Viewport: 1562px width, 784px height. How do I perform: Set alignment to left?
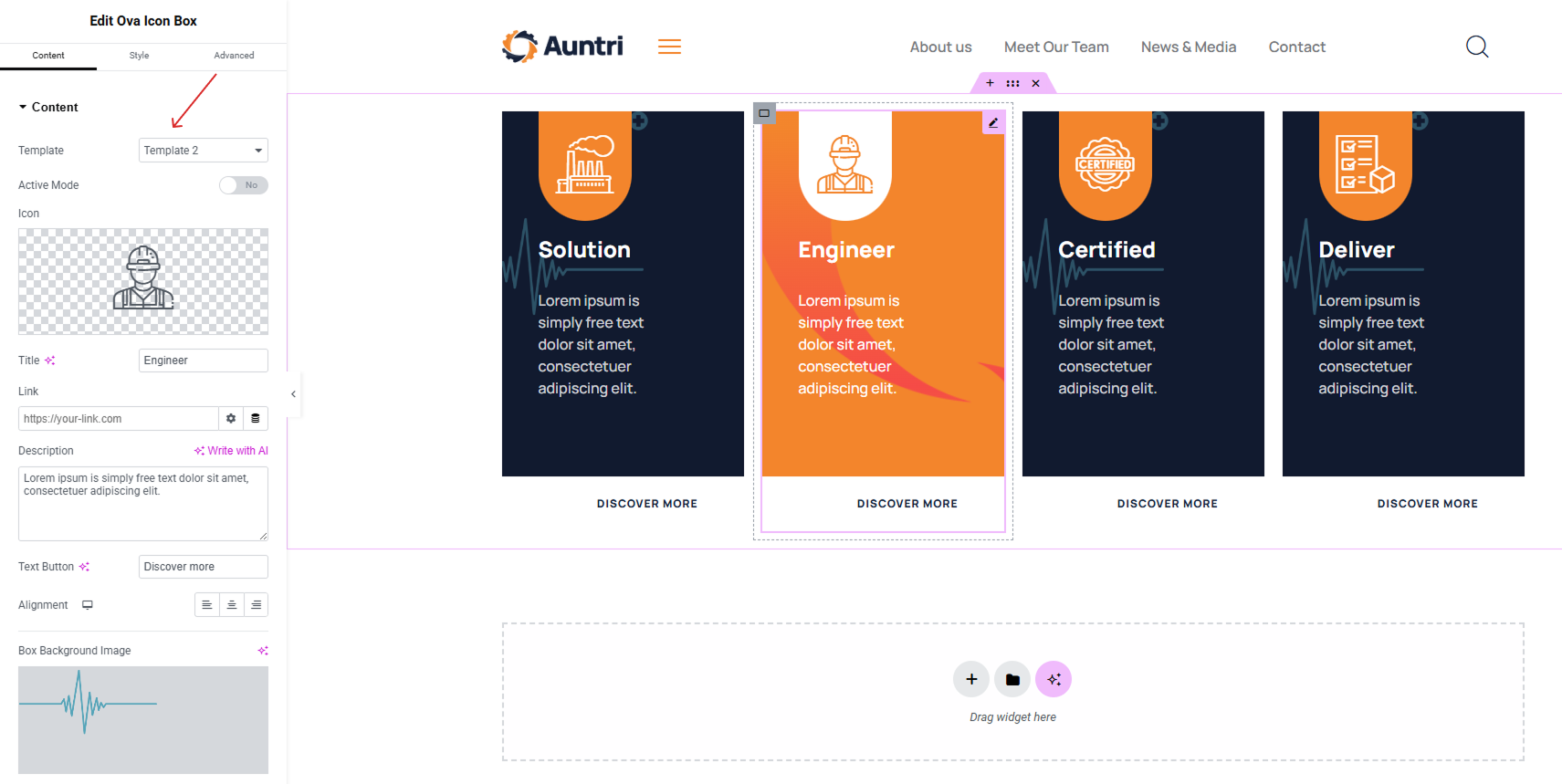pyautogui.click(x=207, y=605)
